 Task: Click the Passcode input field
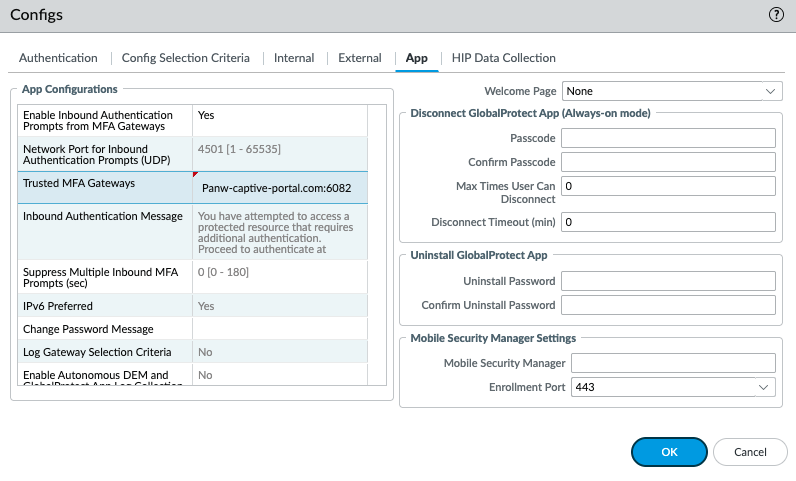pos(668,138)
